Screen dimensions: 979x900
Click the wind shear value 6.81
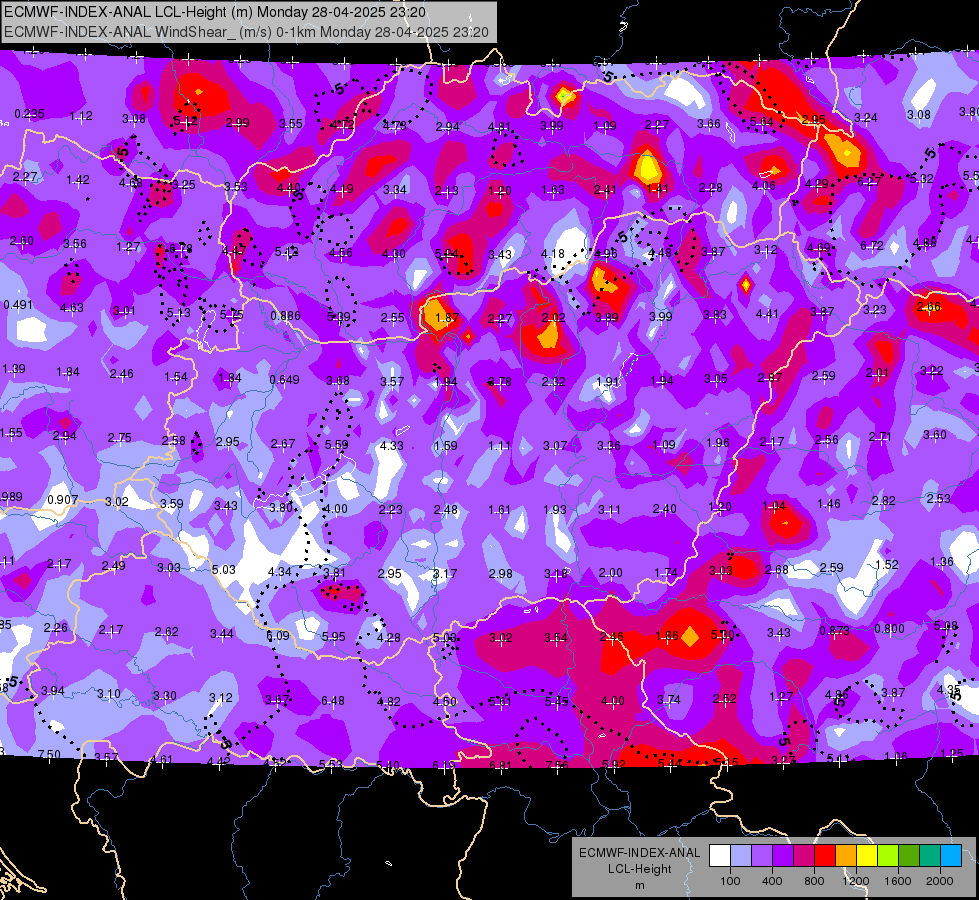[x=501, y=765]
